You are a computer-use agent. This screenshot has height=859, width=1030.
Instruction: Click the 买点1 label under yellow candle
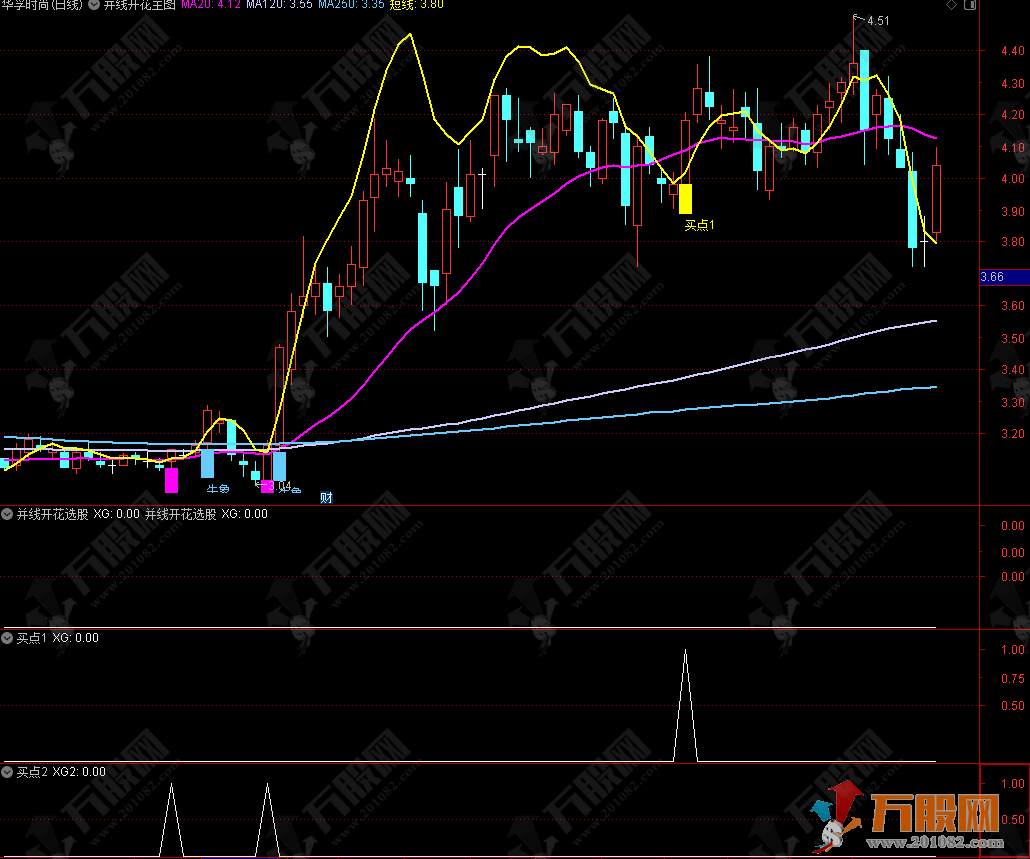[699, 225]
